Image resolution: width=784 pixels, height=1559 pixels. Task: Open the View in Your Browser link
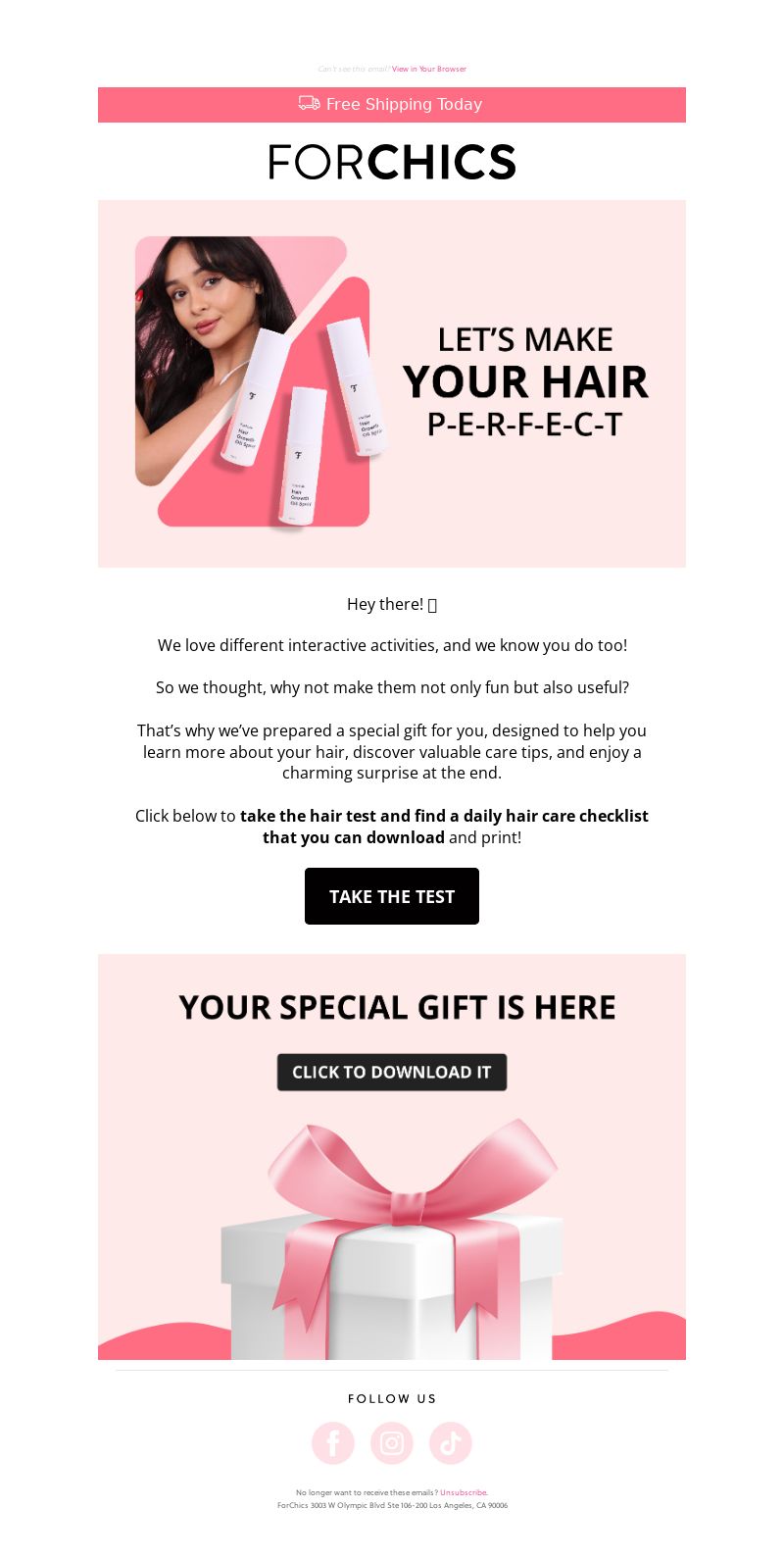[429, 69]
